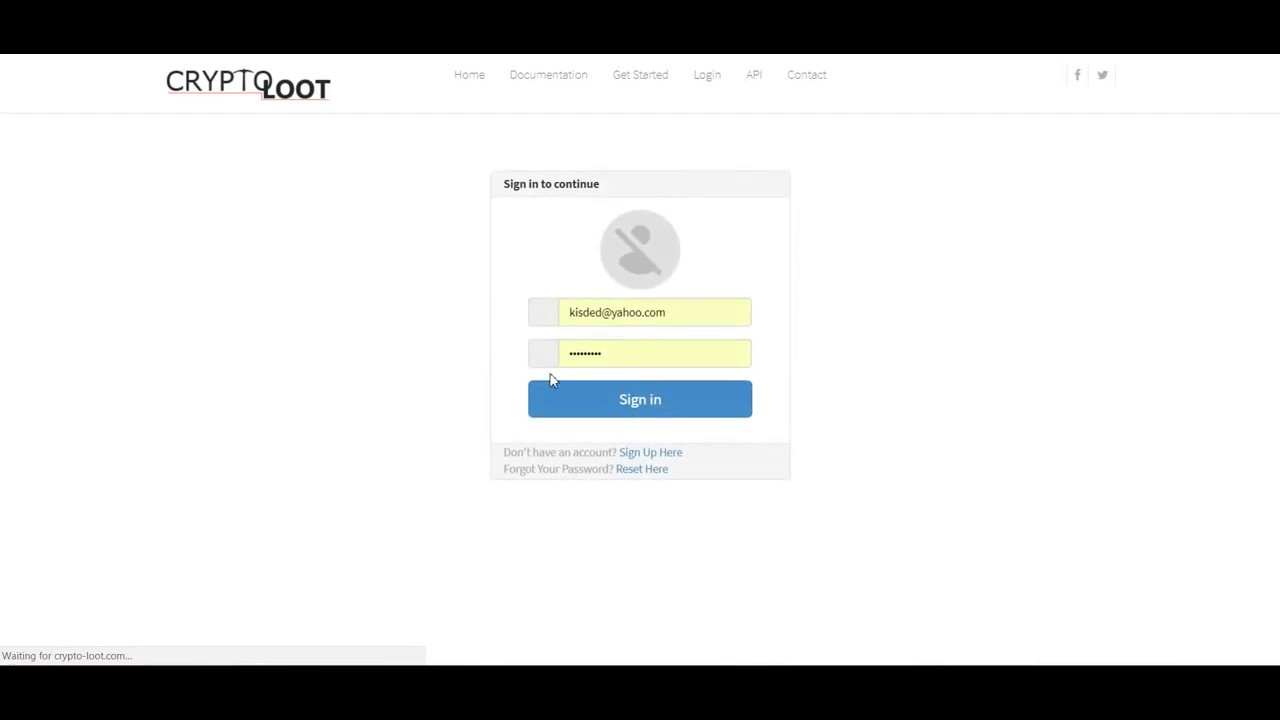The height and width of the screenshot is (720, 1280).
Task: Click the email field's left icon box
Action: (544, 312)
